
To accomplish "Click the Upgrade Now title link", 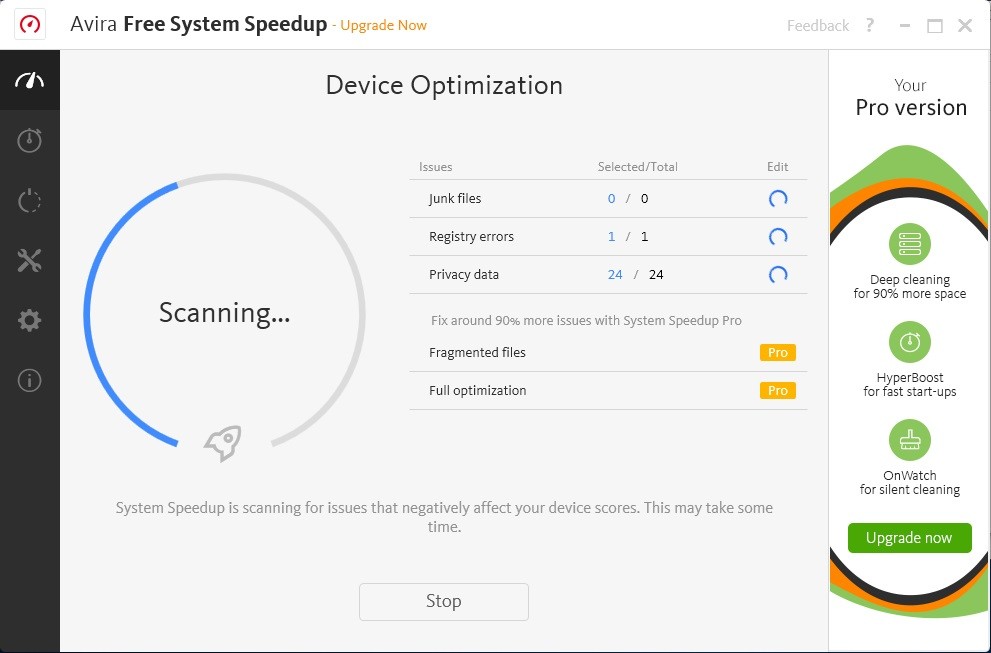I will click(384, 25).
